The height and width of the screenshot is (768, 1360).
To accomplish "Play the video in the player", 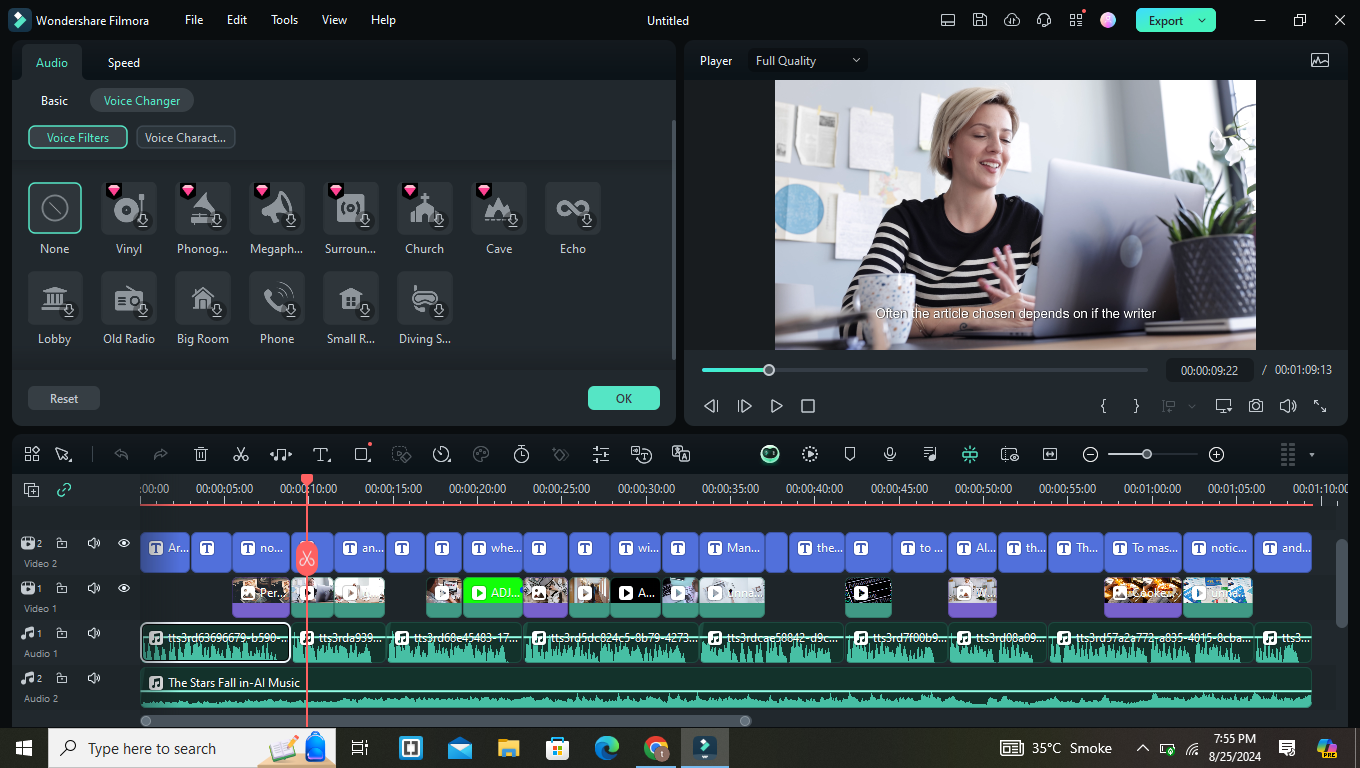I will click(776, 406).
